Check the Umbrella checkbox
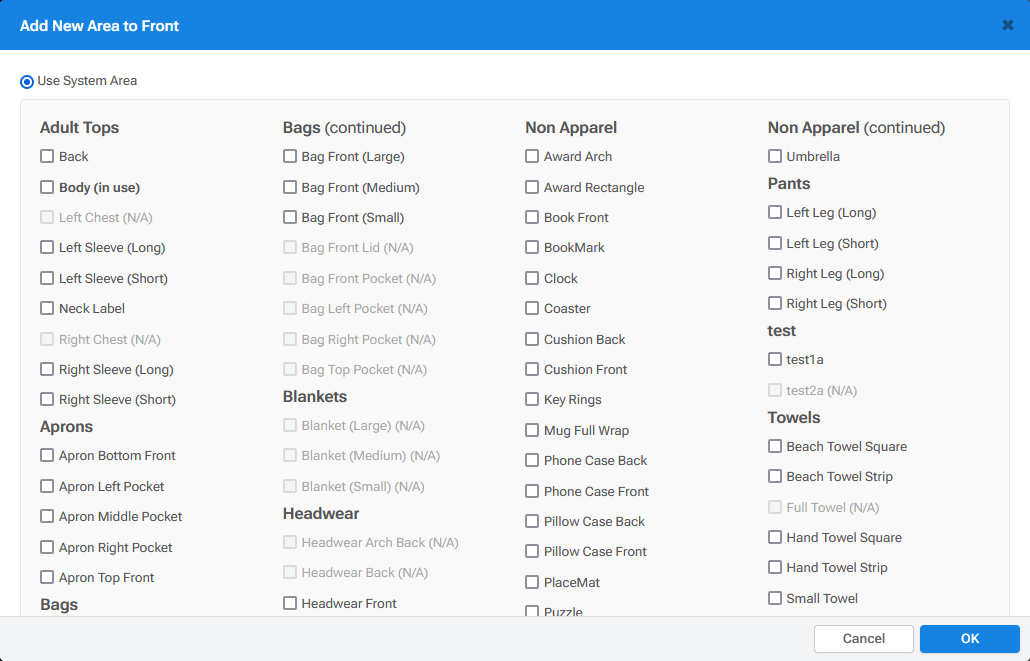The image size is (1030, 661). pyautogui.click(x=775, y=156)
